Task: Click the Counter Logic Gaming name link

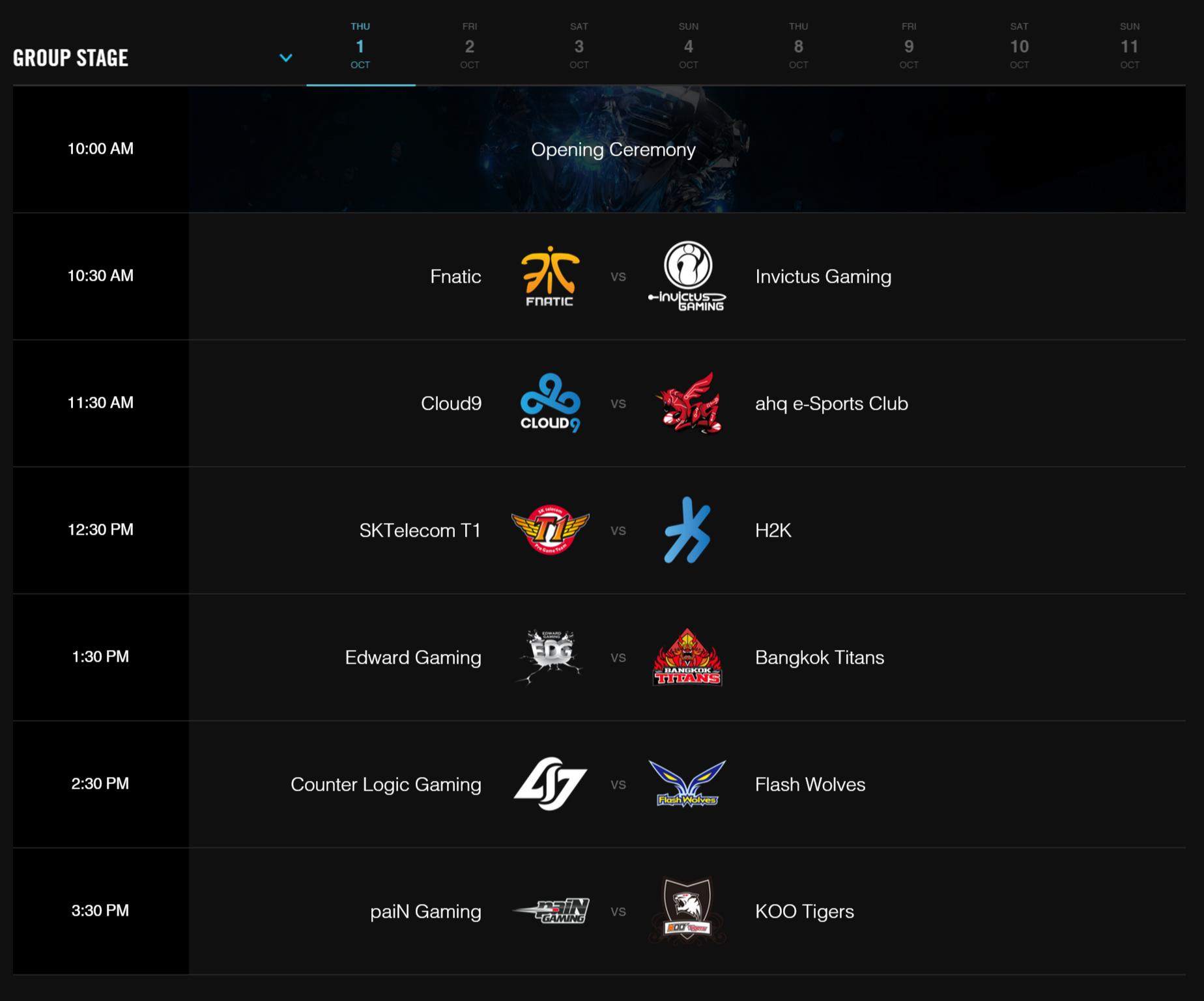Action: pyautogui.click(x=386, y=784)
